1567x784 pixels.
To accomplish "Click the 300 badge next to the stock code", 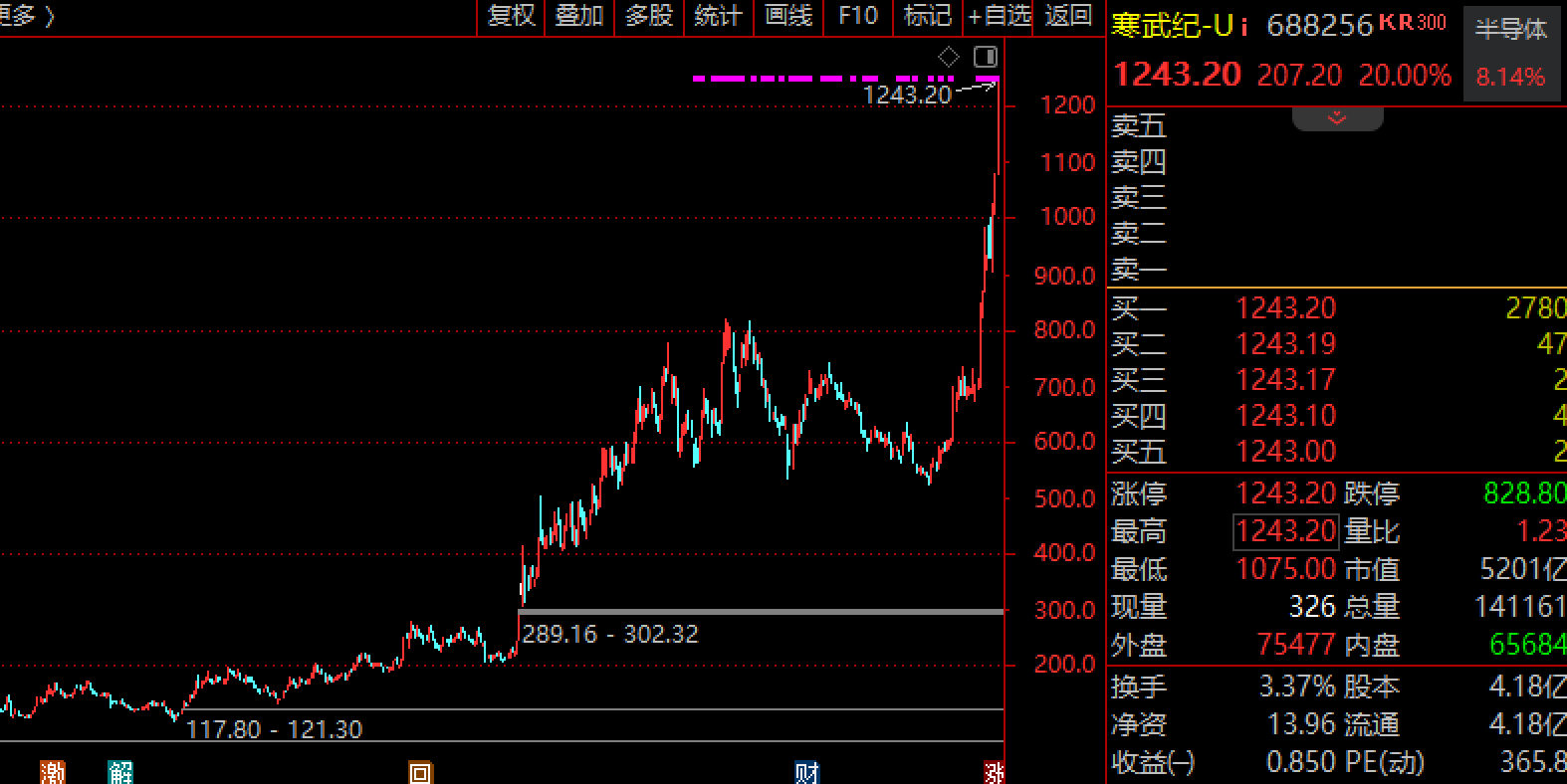I will (x=1431, y=23).
